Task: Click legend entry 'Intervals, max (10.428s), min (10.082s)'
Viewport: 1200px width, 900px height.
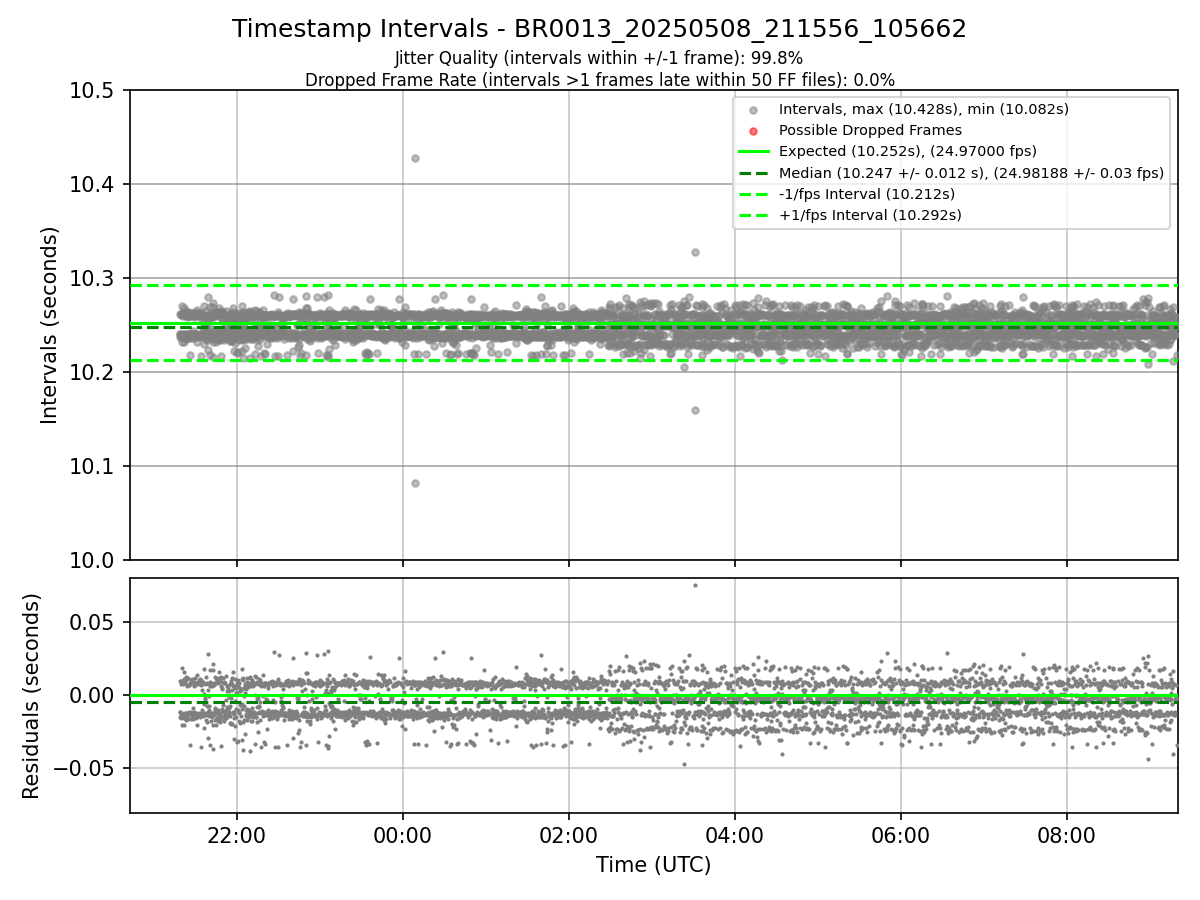Action: [x=924, y=109]
